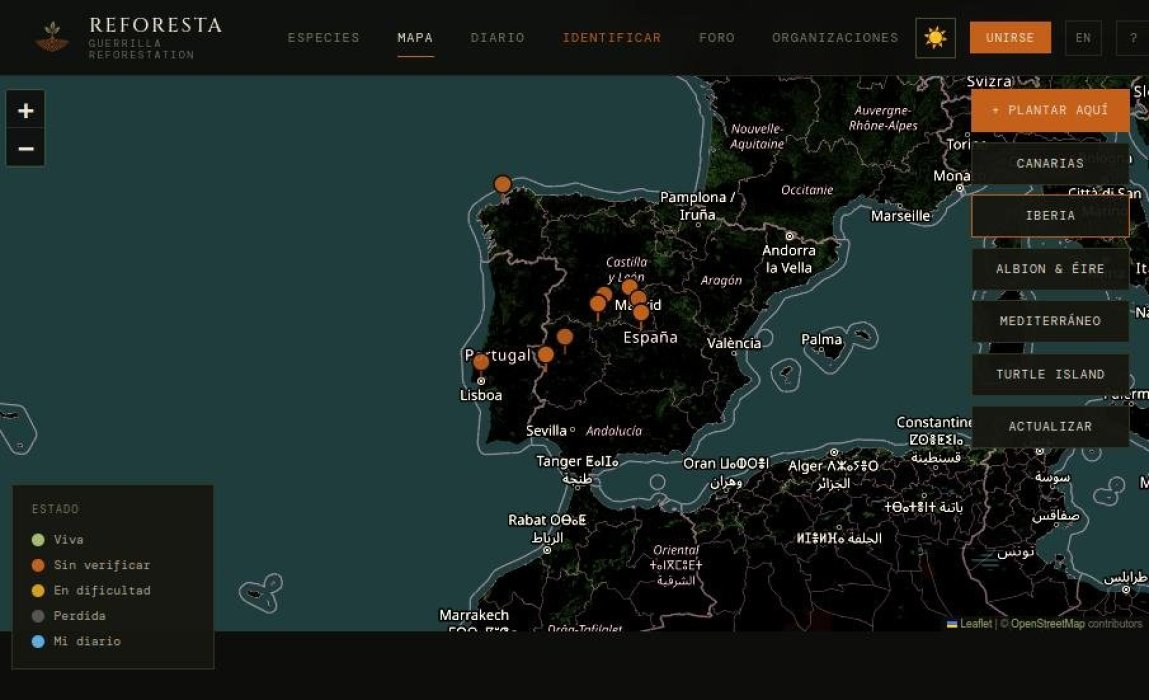This screenshot has width=1149, height=700.
Task: Click the yellow En dificultad legend dot
Action: 38,591
